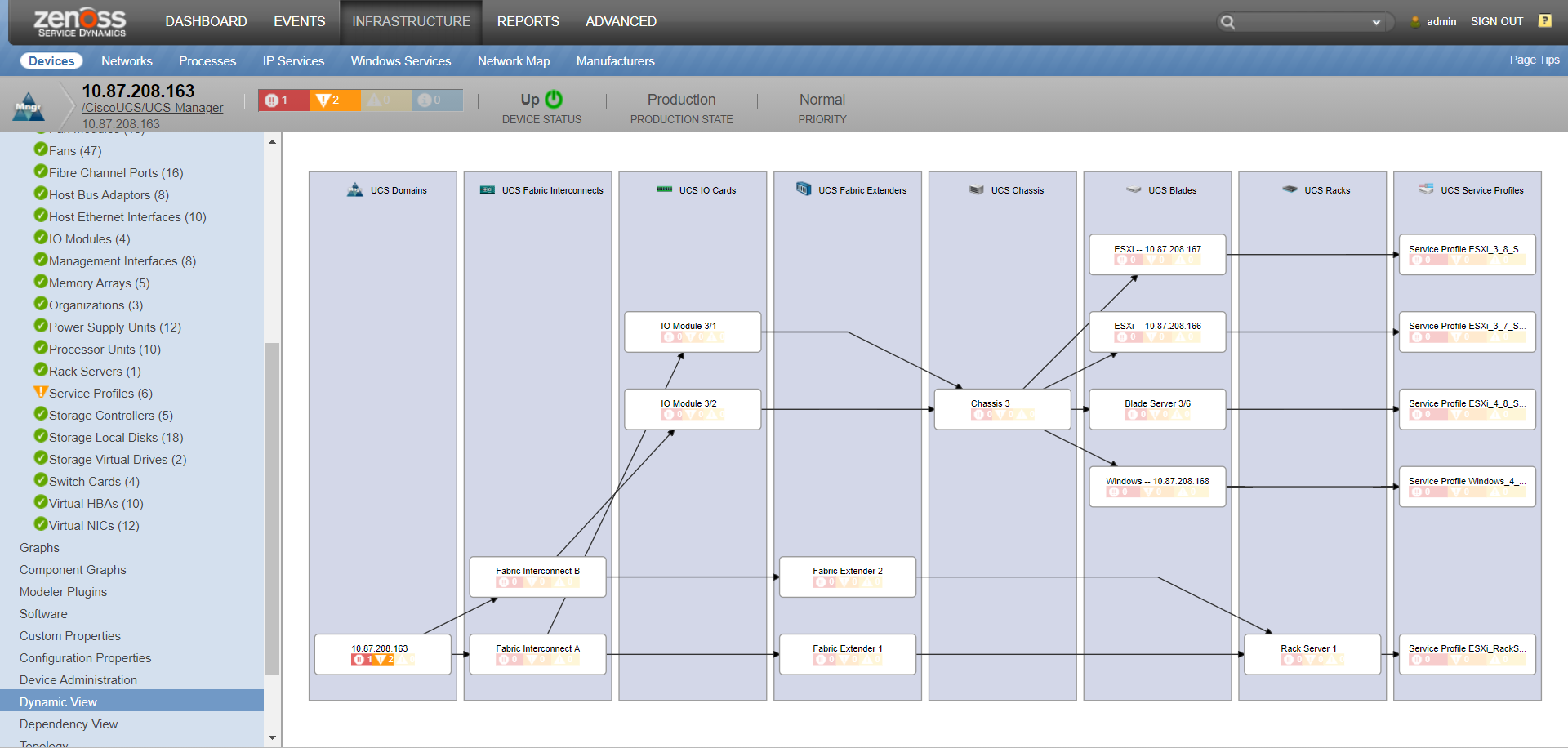This screenshot has height=748, width=1568.
Task: Switch to the Windows Services tab
Action: (x=401, y=61)
